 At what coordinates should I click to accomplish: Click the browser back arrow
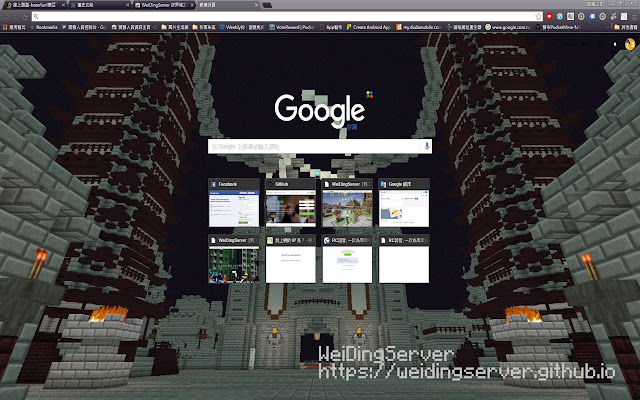pyautogui.click(x=6, y=17)
